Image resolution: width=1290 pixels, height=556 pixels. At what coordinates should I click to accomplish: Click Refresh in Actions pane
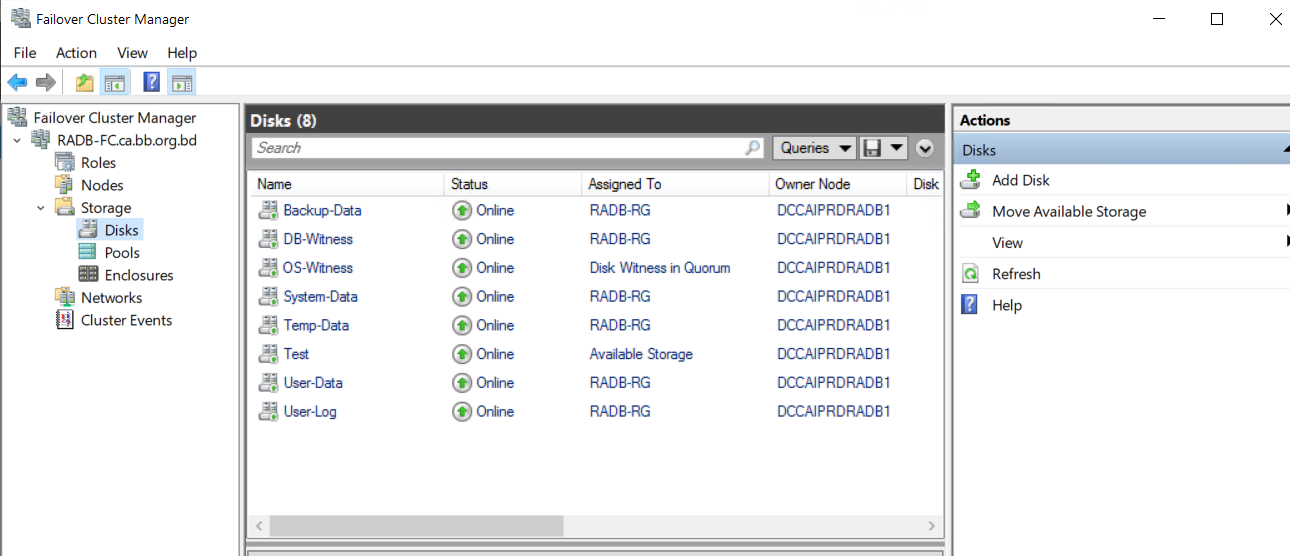pos(1016,274)
